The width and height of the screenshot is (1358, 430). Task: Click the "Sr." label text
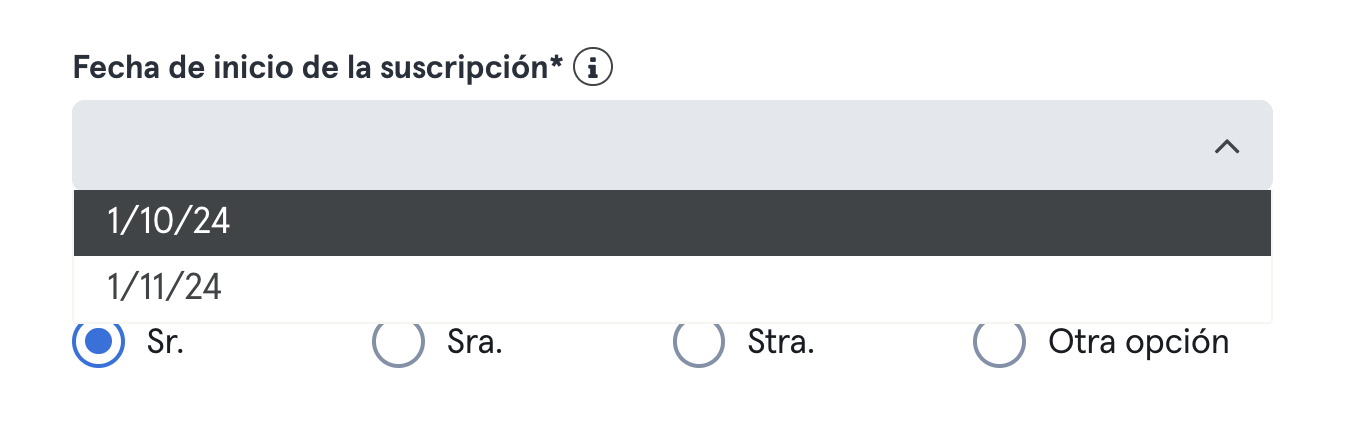click(165, 342)
